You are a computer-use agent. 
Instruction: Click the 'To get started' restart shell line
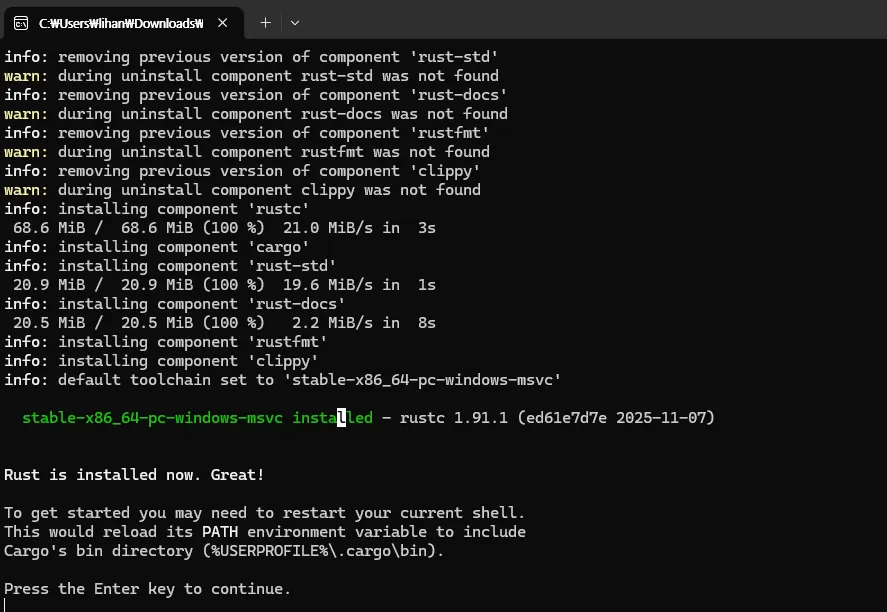[264, 513]
